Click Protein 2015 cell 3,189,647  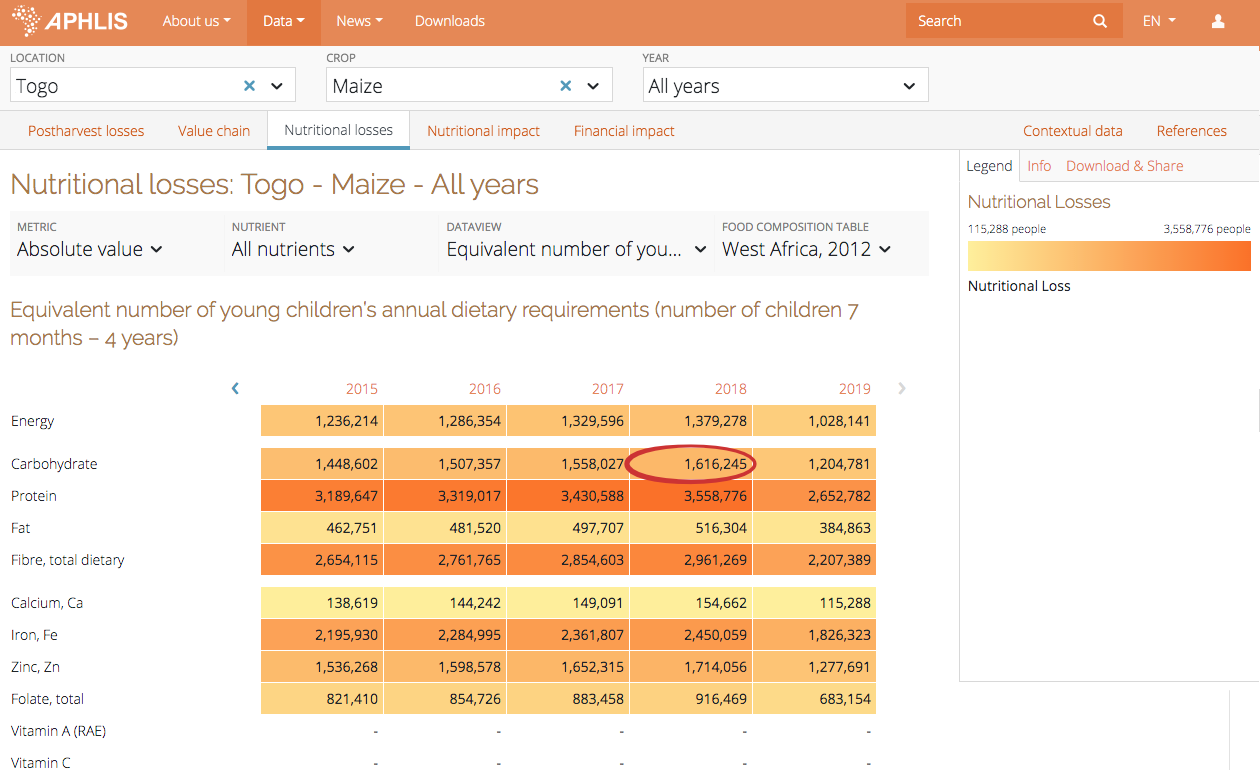[322, 496]
